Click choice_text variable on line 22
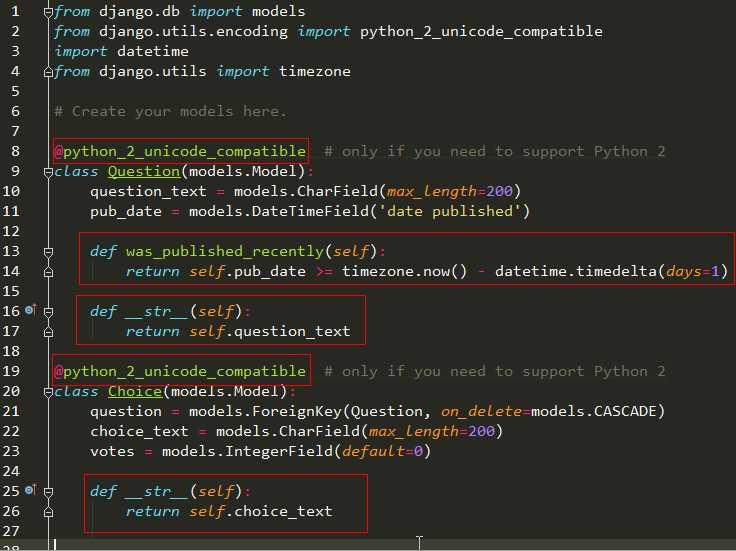The image size is (736, 551). pyautogui.click(x=139, y=431)
